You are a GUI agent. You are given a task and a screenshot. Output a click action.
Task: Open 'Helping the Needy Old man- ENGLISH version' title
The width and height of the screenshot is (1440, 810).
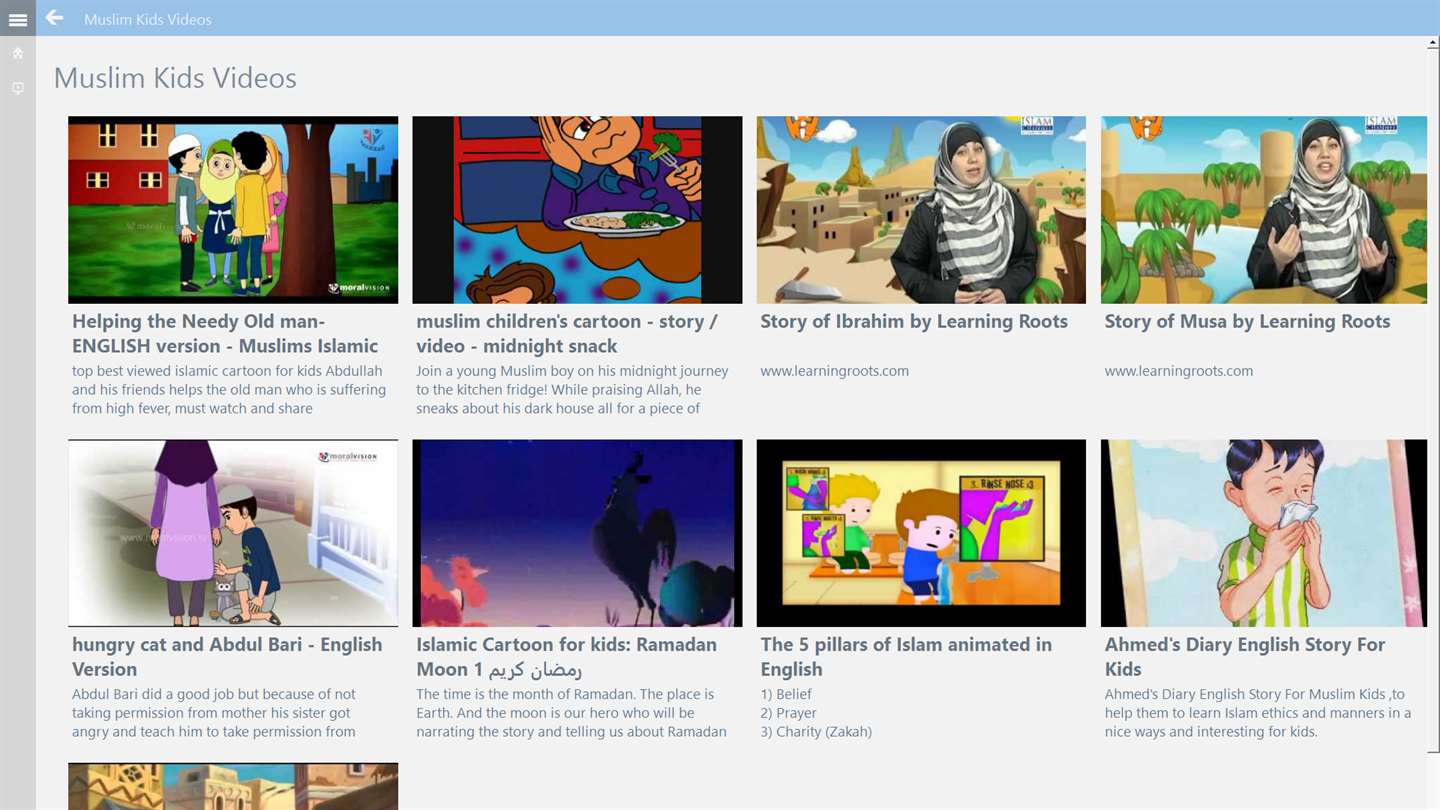tap(225, 334)
